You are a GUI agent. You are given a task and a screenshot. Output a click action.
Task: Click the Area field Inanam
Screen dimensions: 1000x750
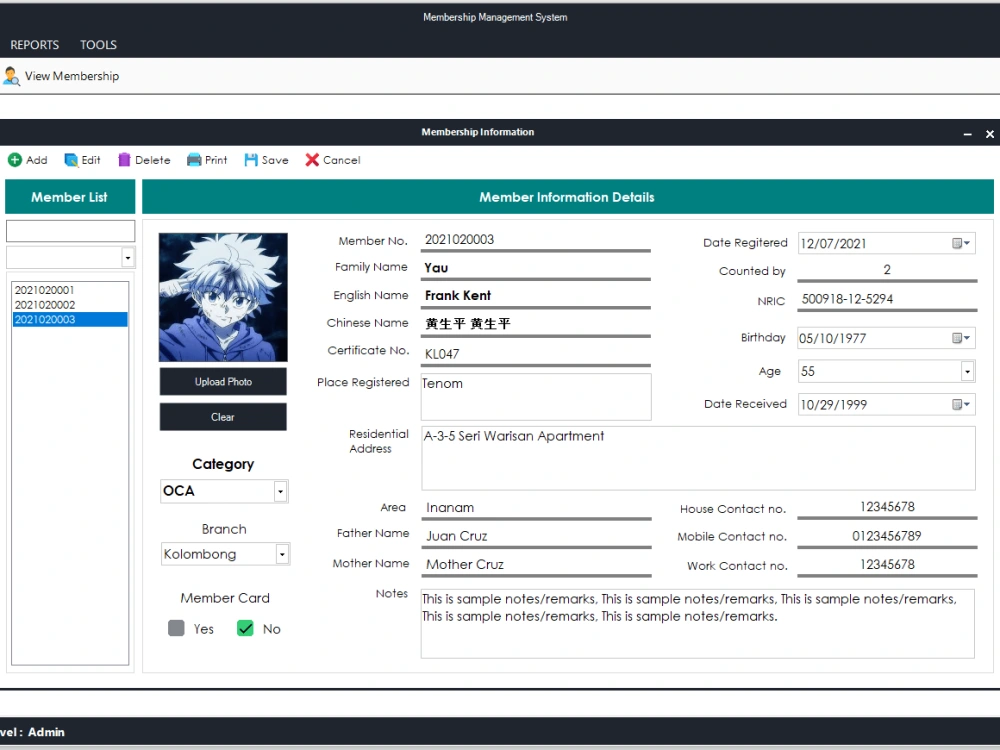pyautogui.click(x=536, y=508)
